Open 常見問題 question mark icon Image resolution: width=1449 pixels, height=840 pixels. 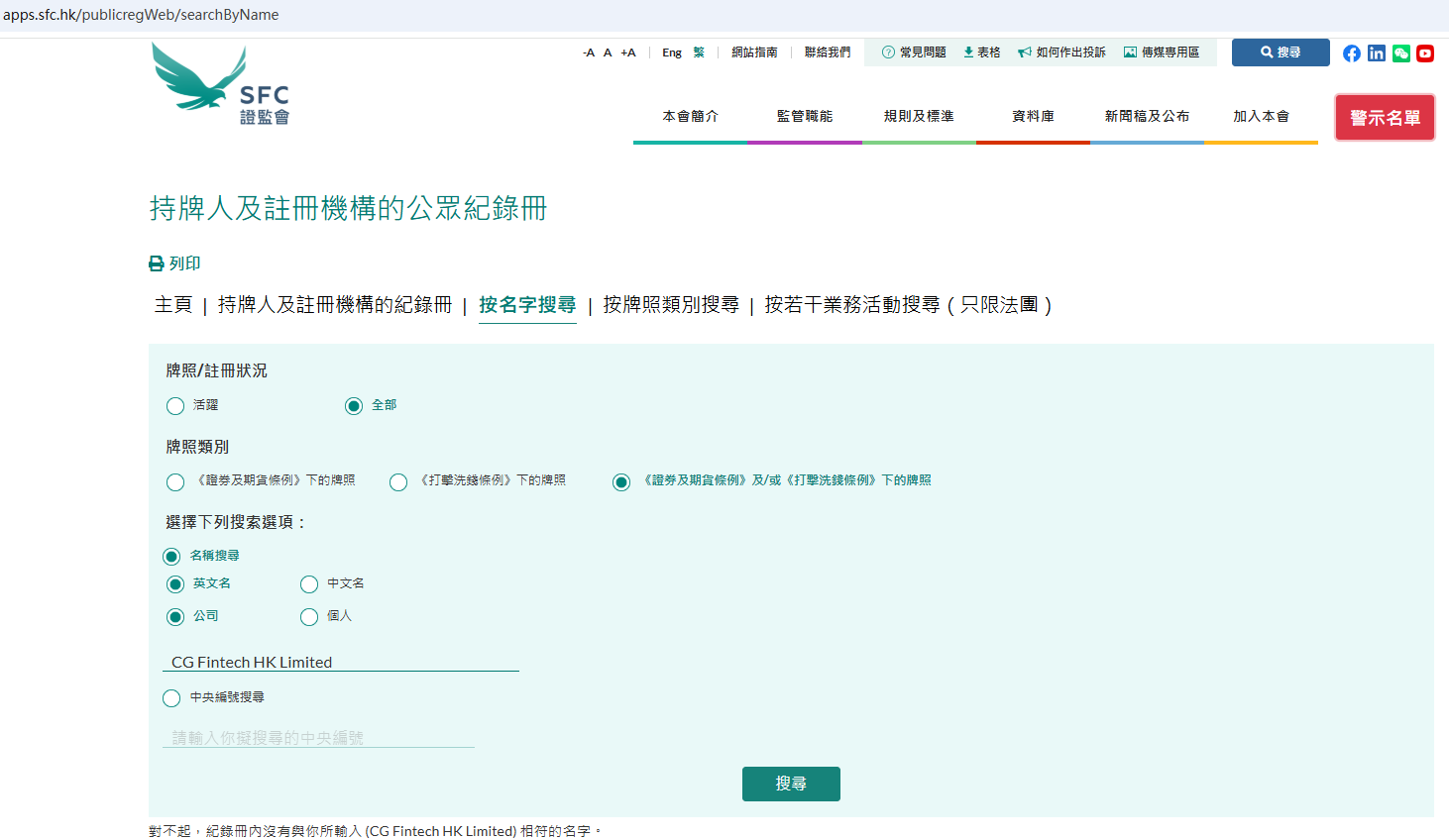(x=888, y=52)
